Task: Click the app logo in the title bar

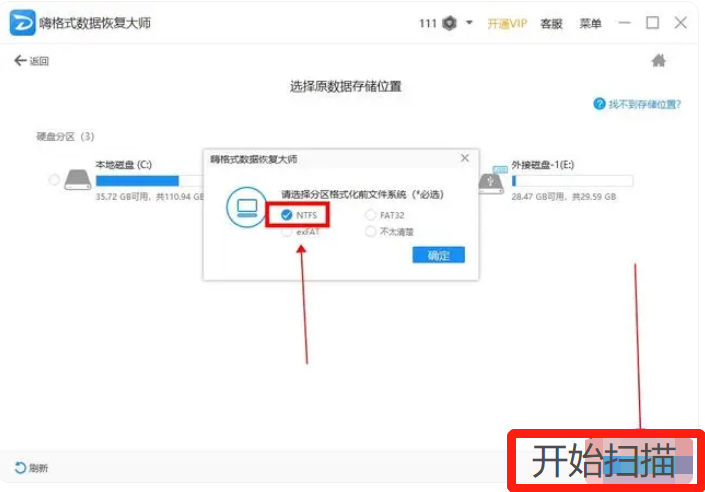Action: point(22,23)
